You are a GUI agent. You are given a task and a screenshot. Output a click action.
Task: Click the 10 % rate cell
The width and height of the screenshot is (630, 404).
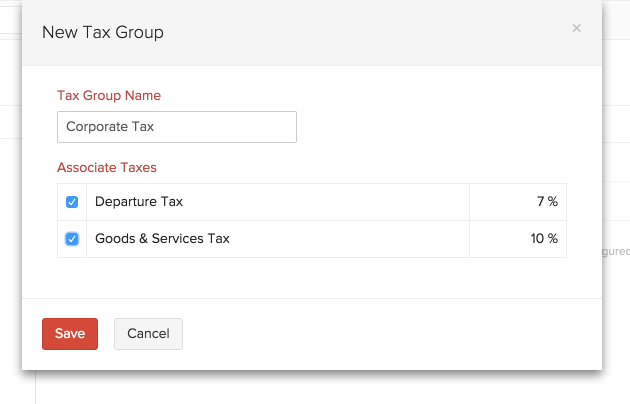tap(518, 239)
